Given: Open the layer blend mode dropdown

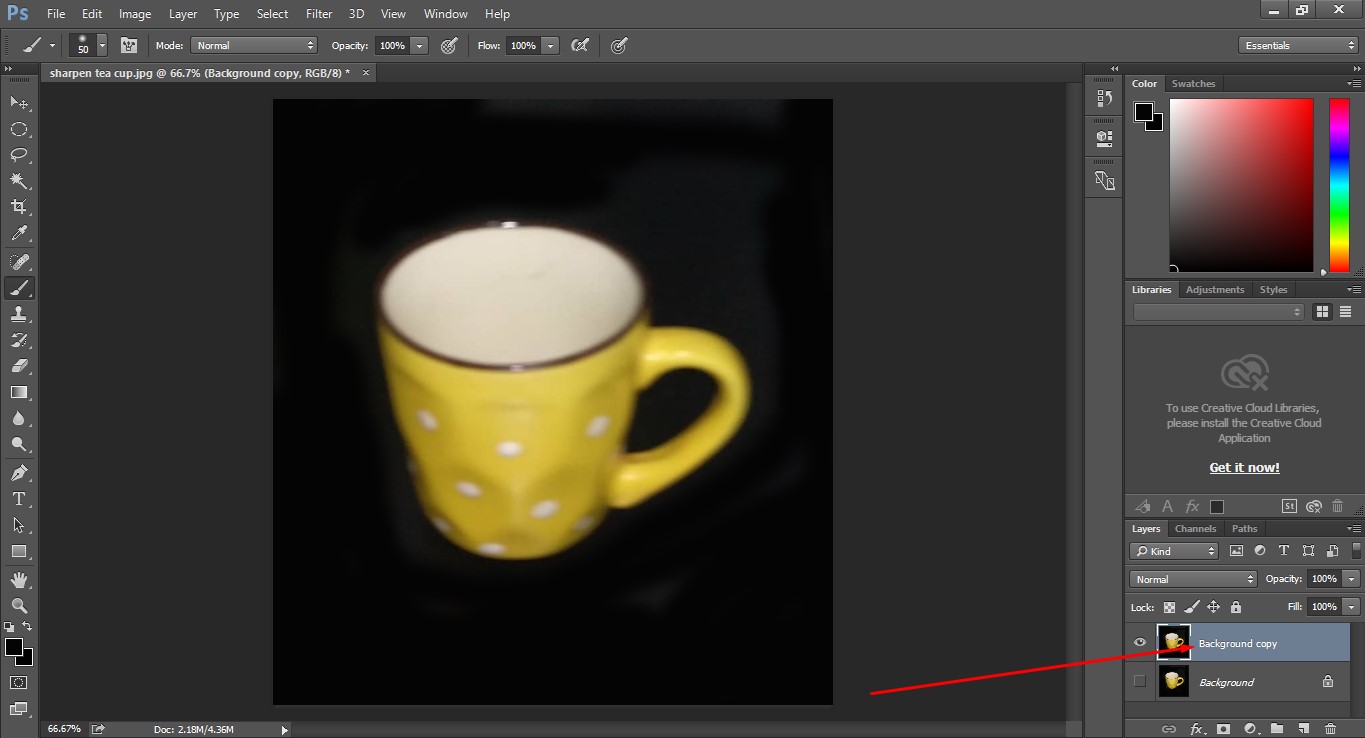Looking at the screenshot, I should [x=1193, y=579].
